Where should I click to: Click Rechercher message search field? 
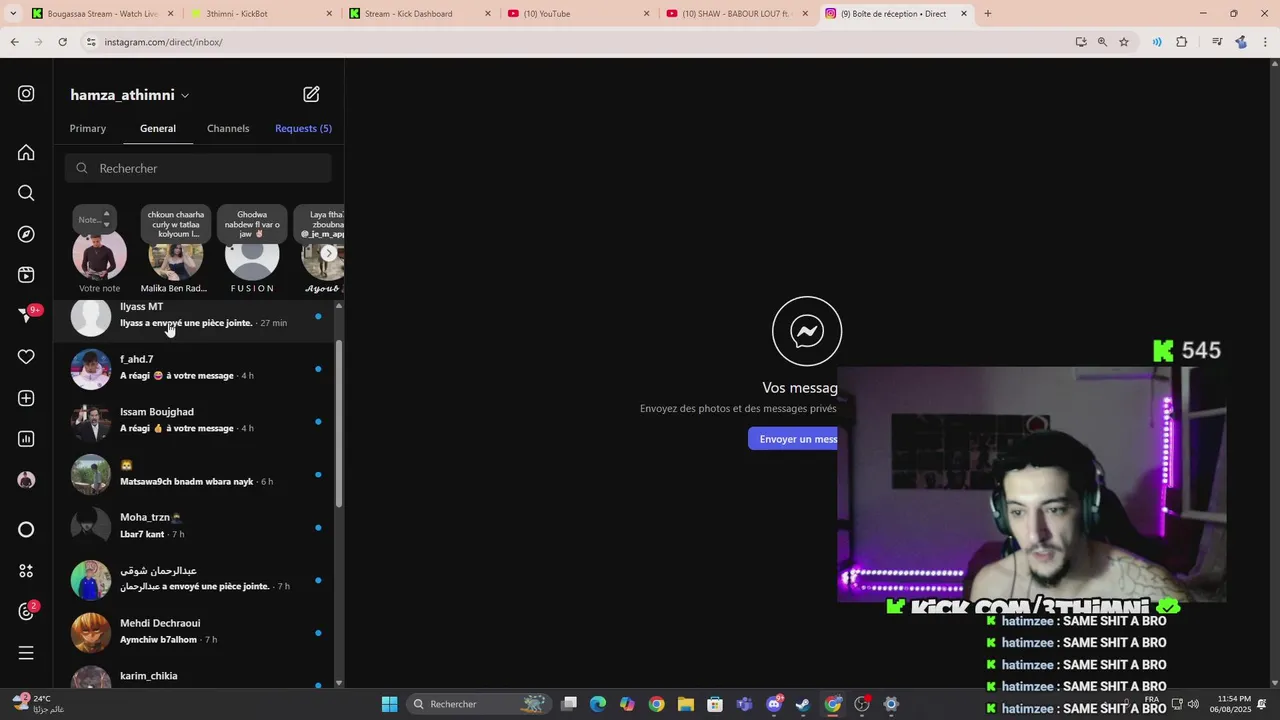tap(198, 168)
